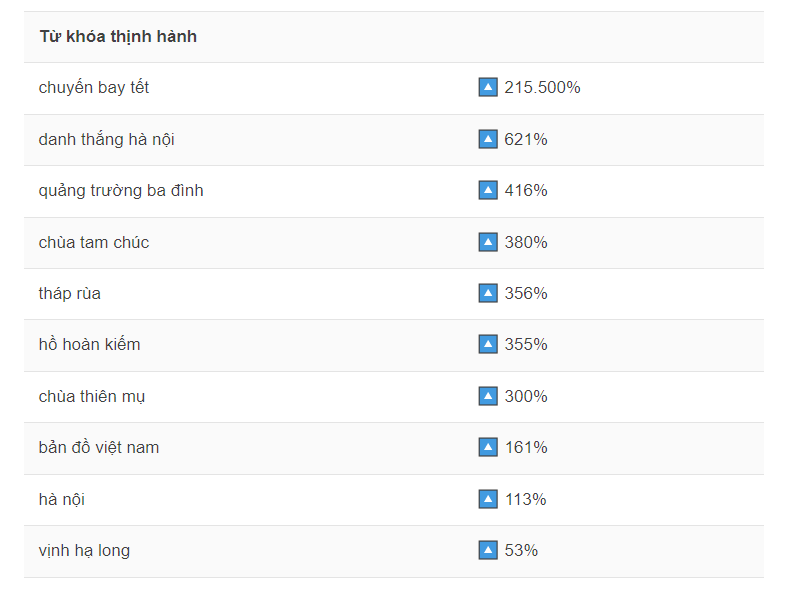Click the rising icon next to 53%
This screenshot has width=790, height=611.
pyautogui.click(x=488, y=550)
